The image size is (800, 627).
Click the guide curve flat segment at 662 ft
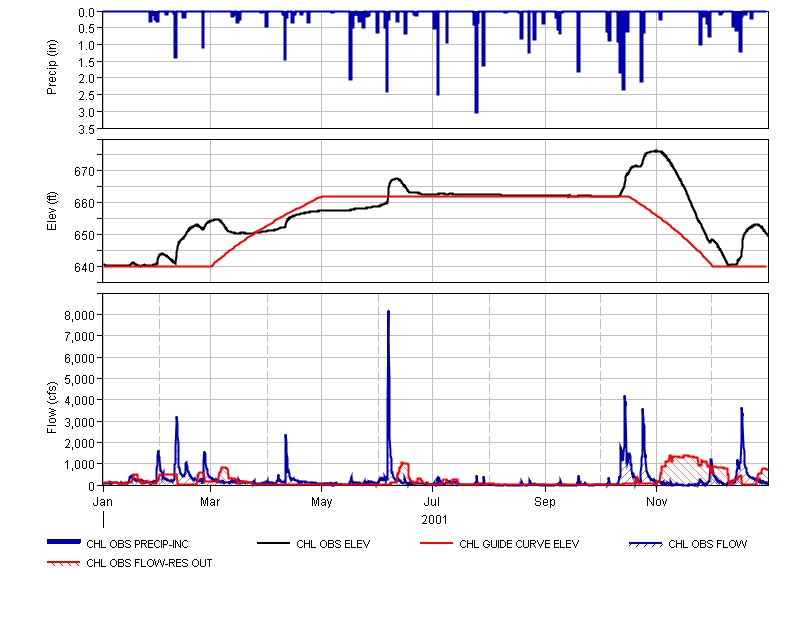coord(474,196)
